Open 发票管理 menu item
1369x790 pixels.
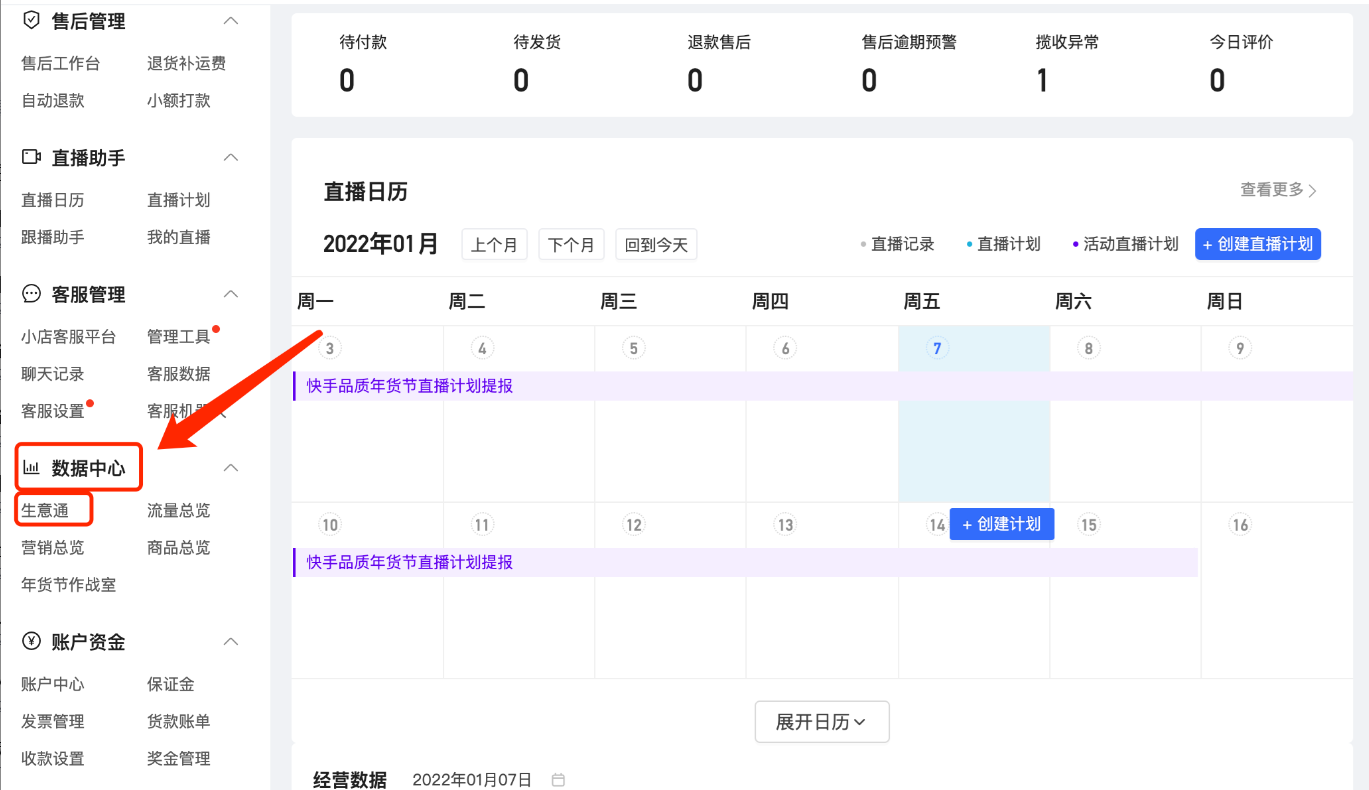click(x=53, y=721)
